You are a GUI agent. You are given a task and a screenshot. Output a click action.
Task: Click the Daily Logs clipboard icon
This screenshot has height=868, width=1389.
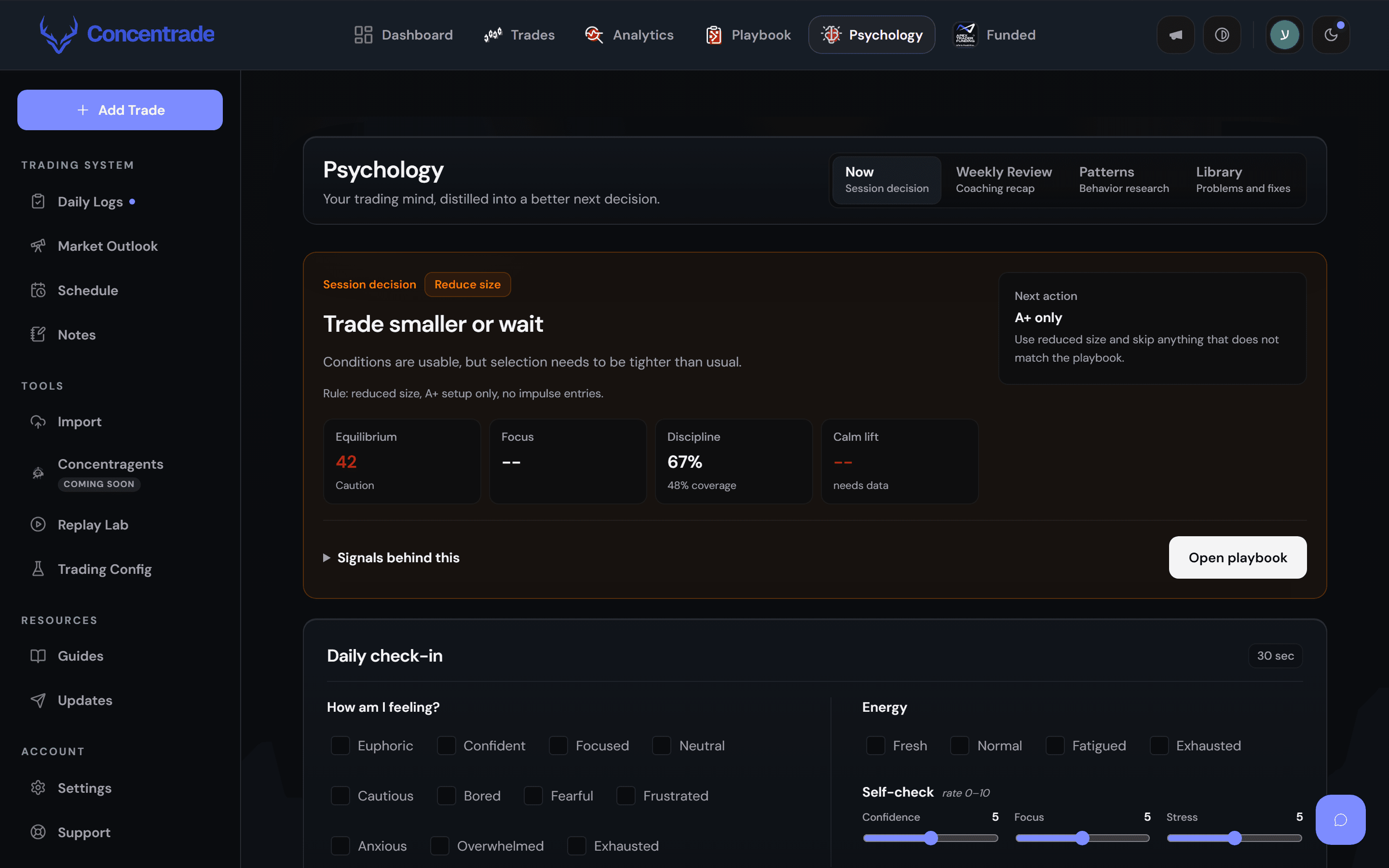[x=38, y=202]
